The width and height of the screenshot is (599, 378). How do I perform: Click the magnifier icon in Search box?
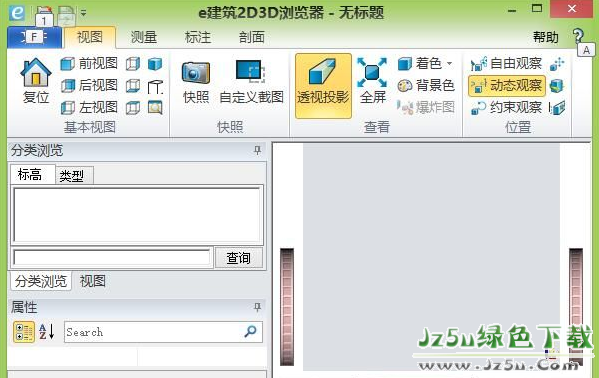coord(250,331)
